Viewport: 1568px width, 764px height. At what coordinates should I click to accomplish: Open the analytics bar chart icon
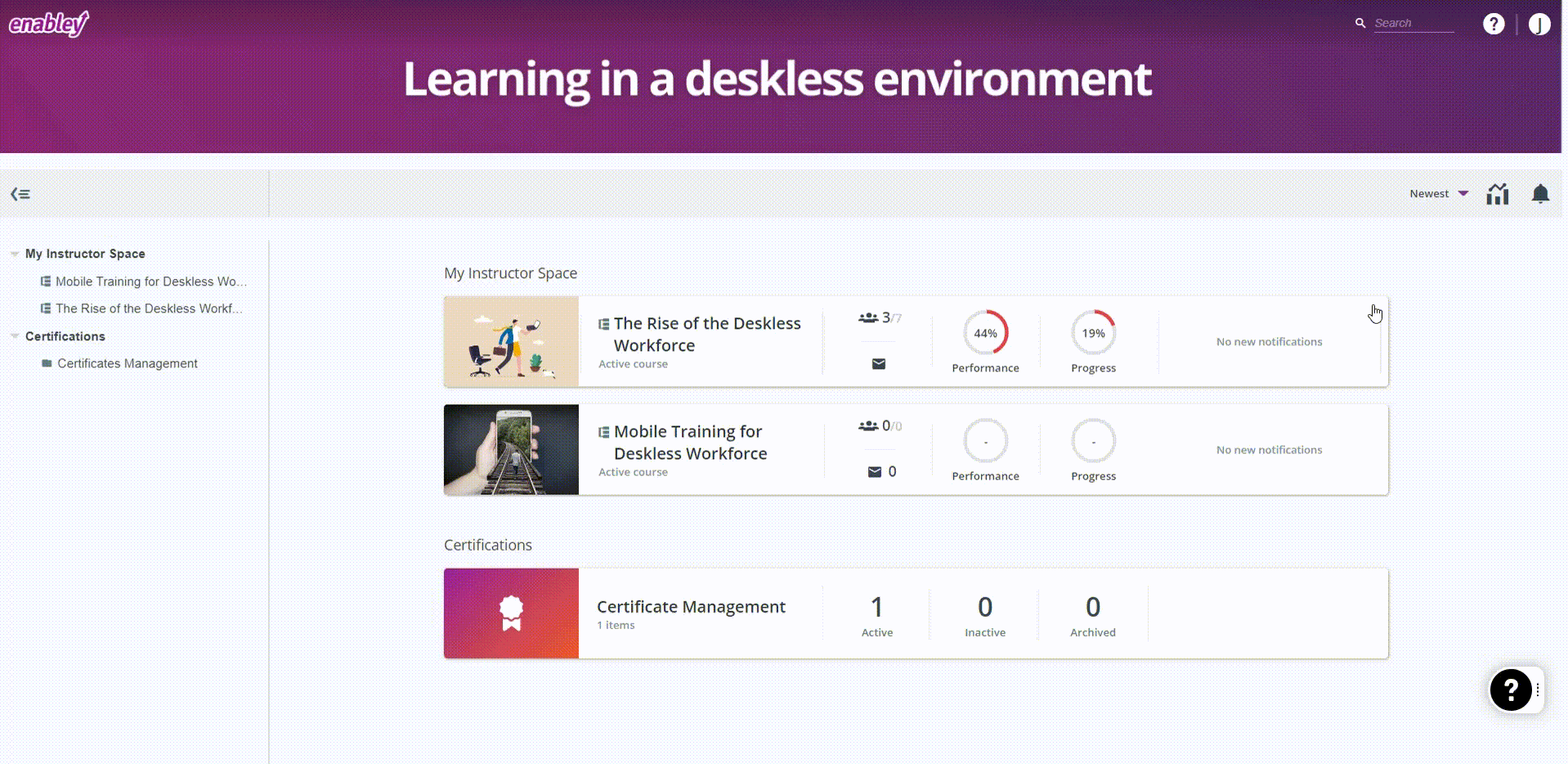click(1497, 194)
